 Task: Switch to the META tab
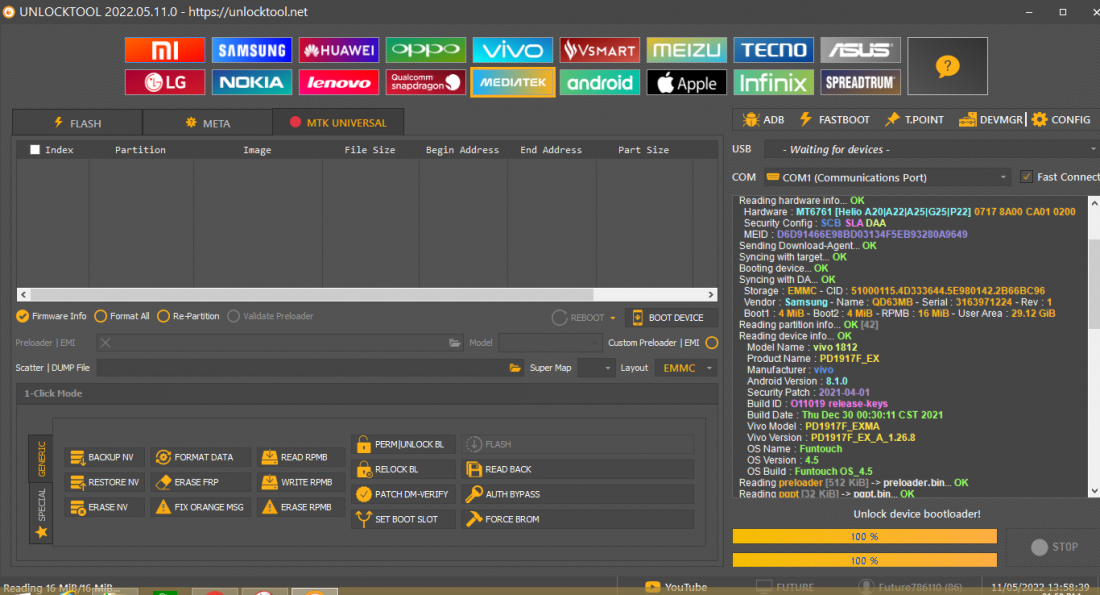pos(208,123)
